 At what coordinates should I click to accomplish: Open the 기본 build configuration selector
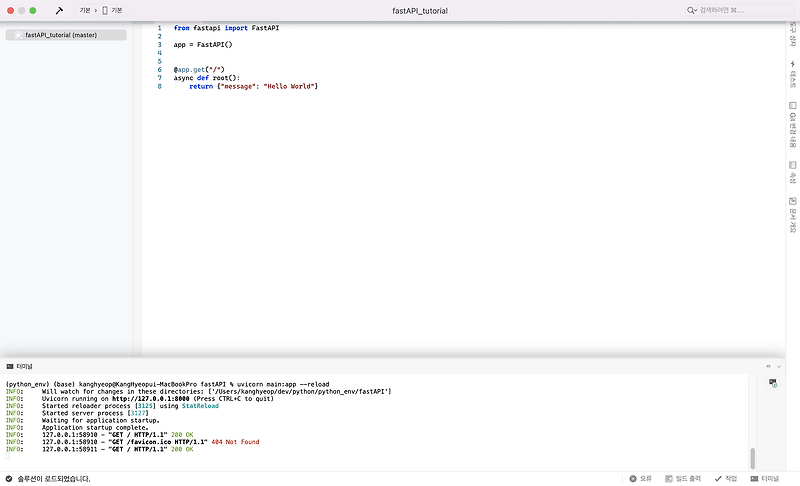85,10
